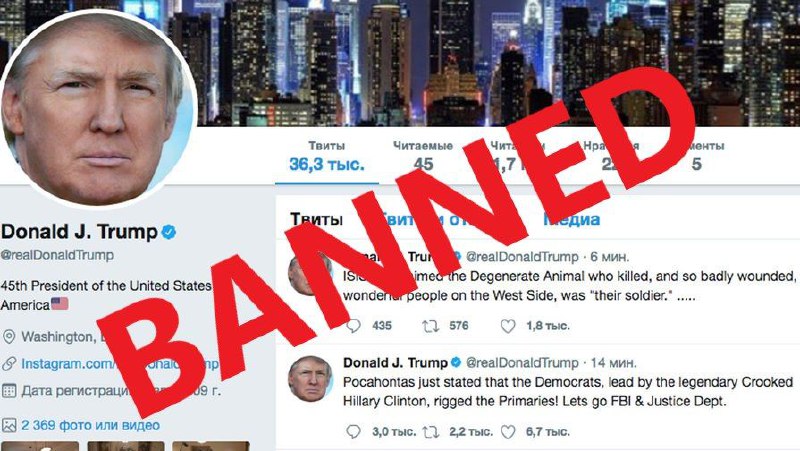Screen dimensions: 800x451
Task: Click small avatar on Pocahontas tweet
Action: point(310,379)
